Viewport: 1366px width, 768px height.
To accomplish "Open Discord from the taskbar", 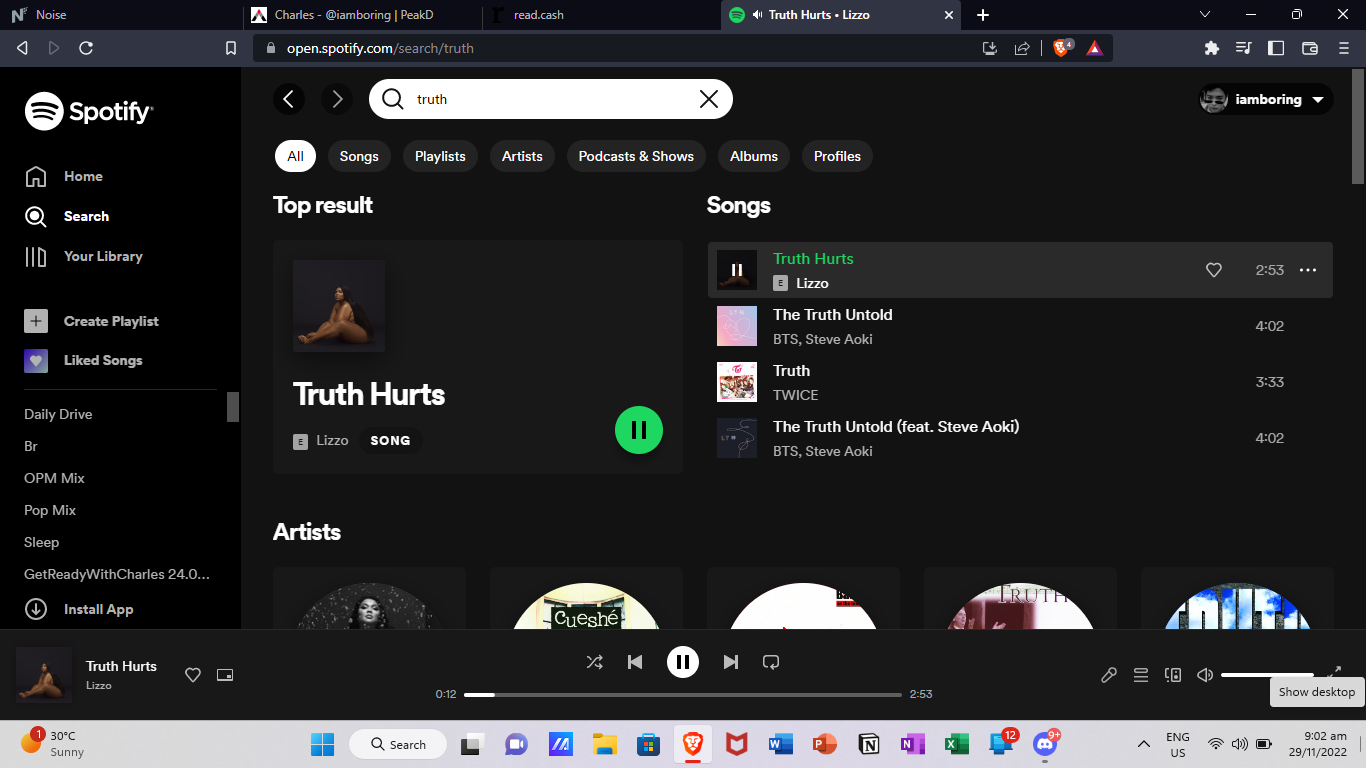I will pos(1045,744).
